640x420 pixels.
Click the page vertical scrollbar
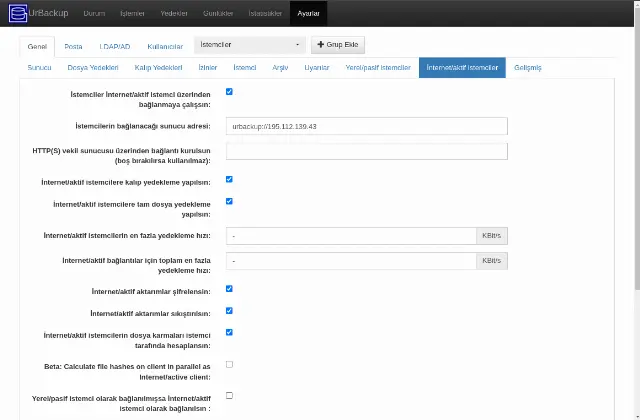(x=637, y=147)
